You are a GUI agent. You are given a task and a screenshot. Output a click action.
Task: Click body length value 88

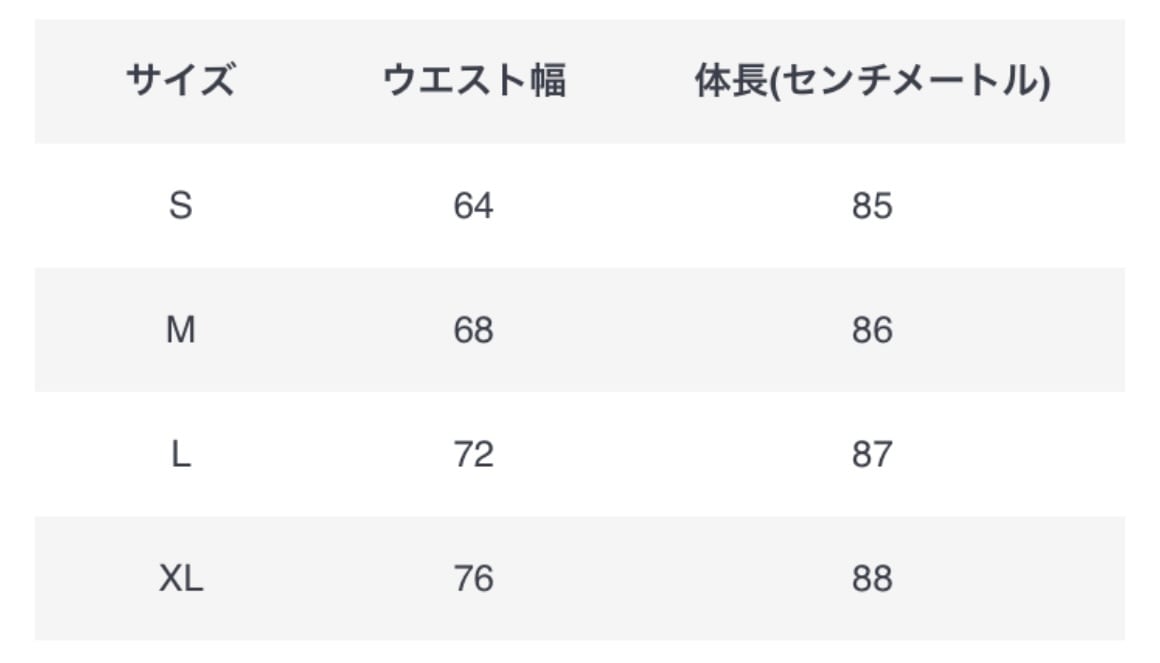tap(872, 579)
